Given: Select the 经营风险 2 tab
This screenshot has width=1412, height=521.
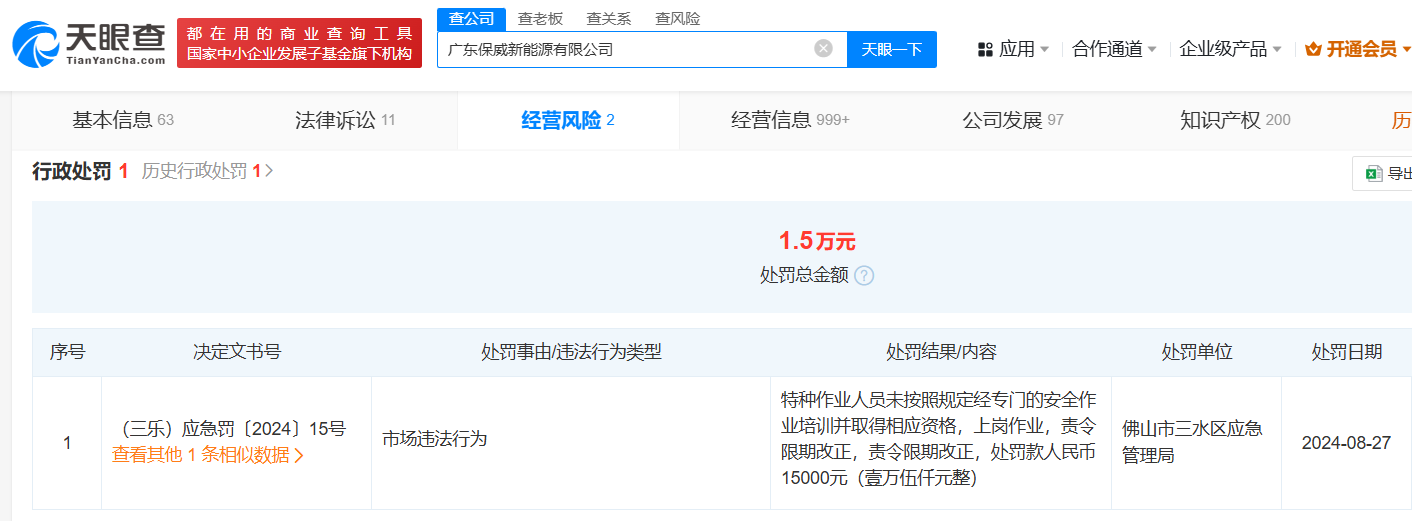Looking at the screenshot, I should (x=568, y=120).
